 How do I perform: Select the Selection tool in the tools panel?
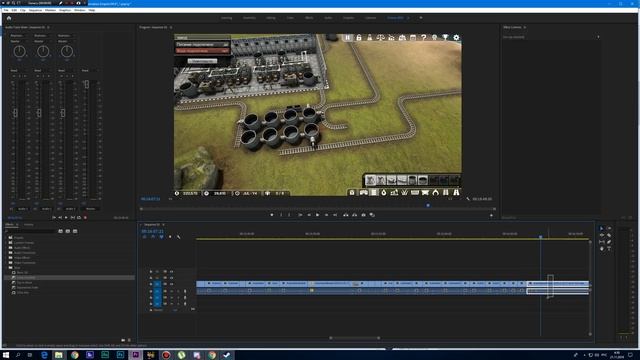[x=602, y=229]
